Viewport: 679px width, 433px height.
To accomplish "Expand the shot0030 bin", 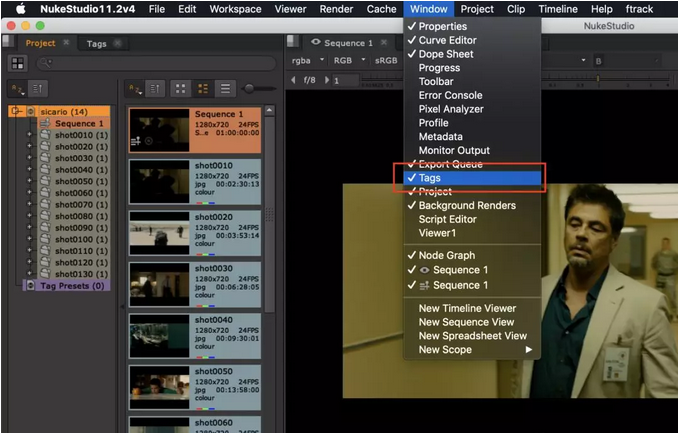I will pyautogui.click(x=29, y=158).
